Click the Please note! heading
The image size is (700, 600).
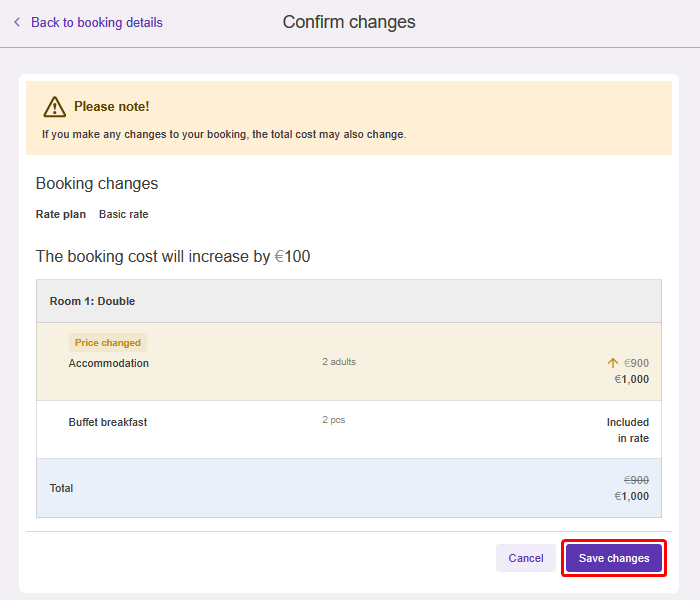click(x=111, y=106)
